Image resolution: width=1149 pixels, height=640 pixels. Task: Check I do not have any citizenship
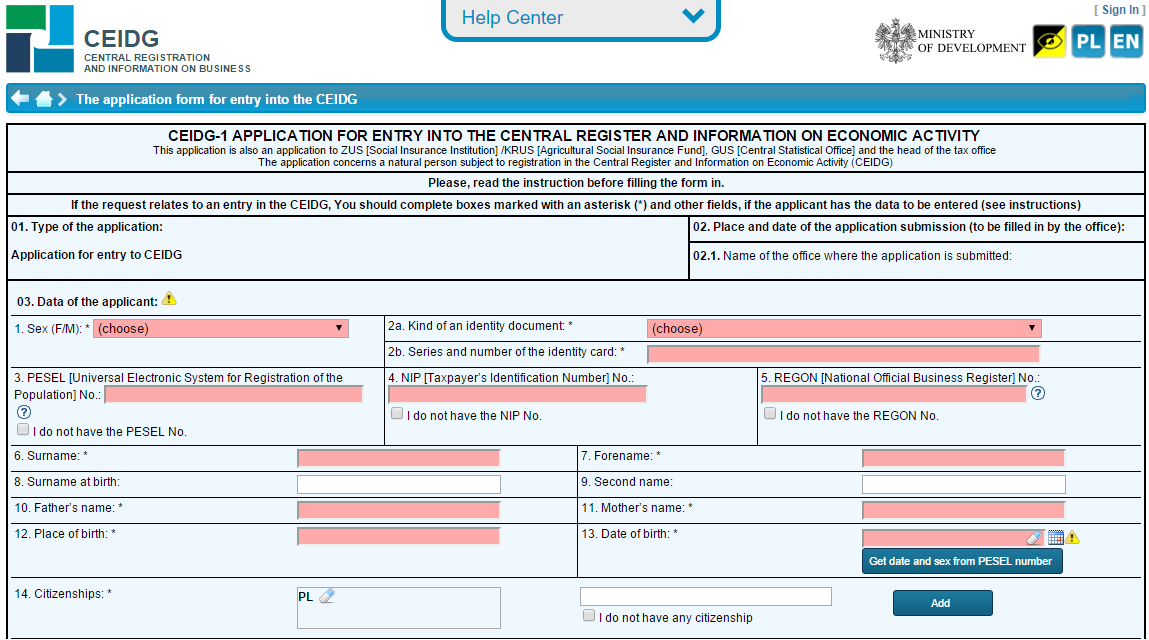coord(589,616)
